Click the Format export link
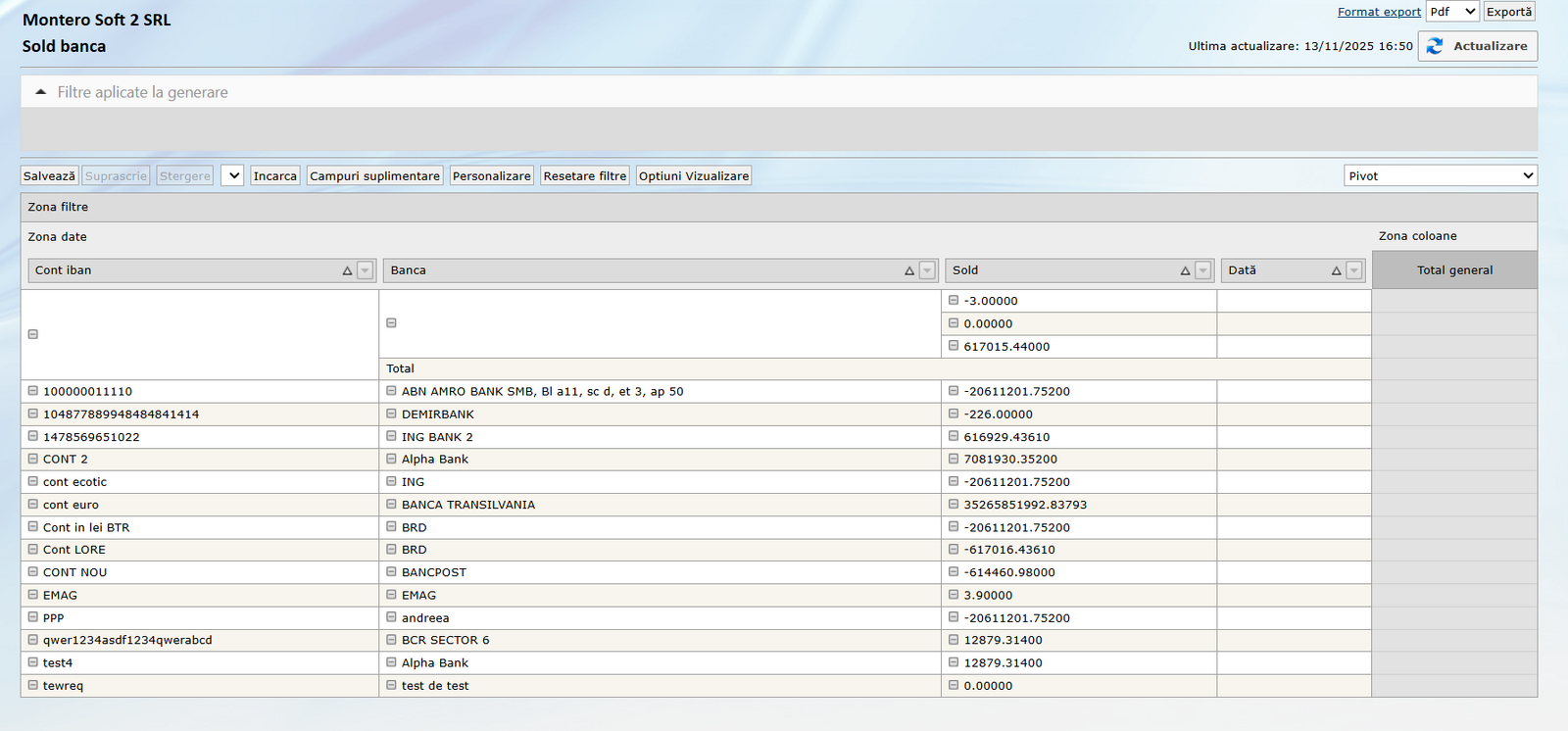1568x731 pixels. (1379, 12)
